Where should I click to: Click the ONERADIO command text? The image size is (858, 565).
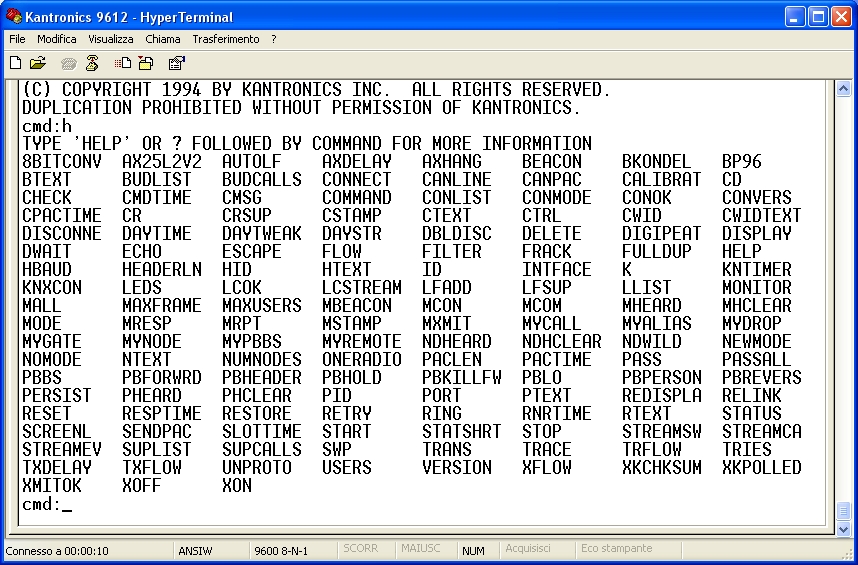point(362,360)
